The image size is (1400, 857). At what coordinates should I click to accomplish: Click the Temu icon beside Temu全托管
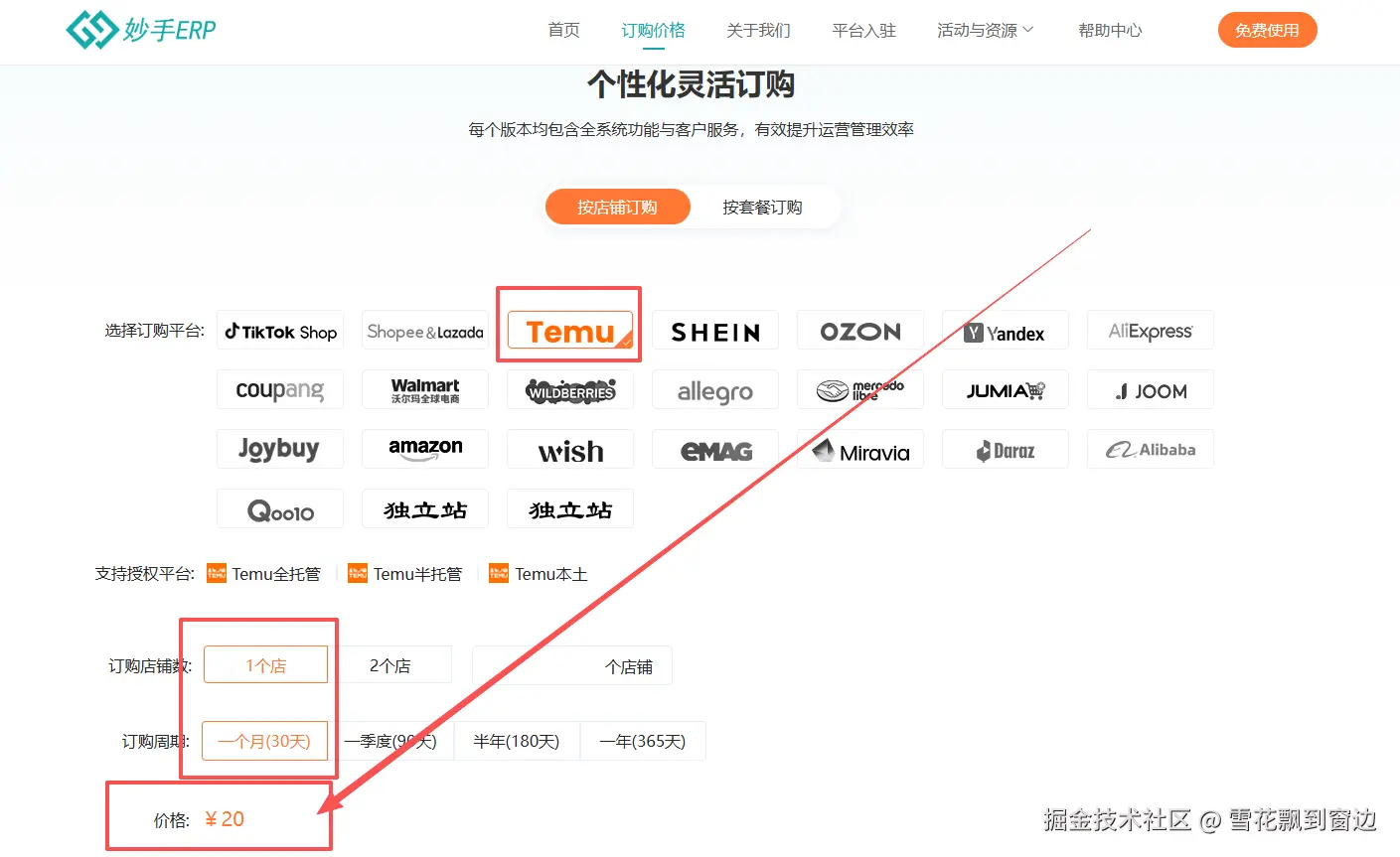217,573
